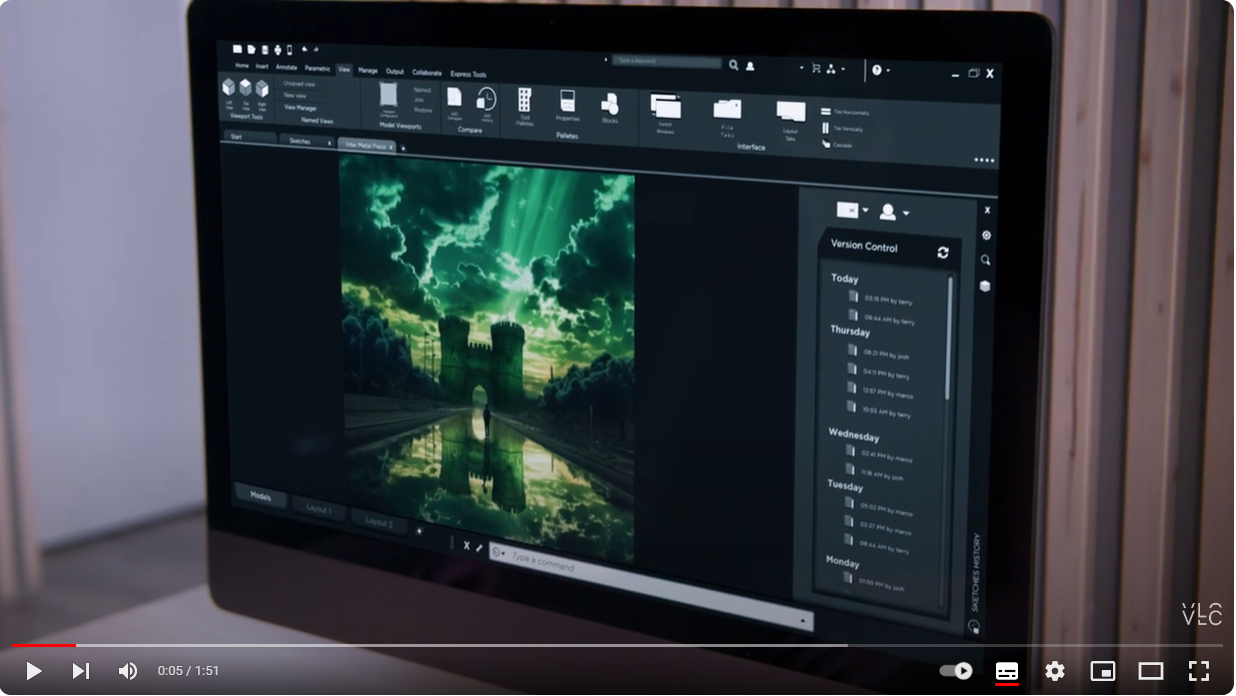Click the Named viewports button
Screen dimensions: 1236x696
pos(422,89)
